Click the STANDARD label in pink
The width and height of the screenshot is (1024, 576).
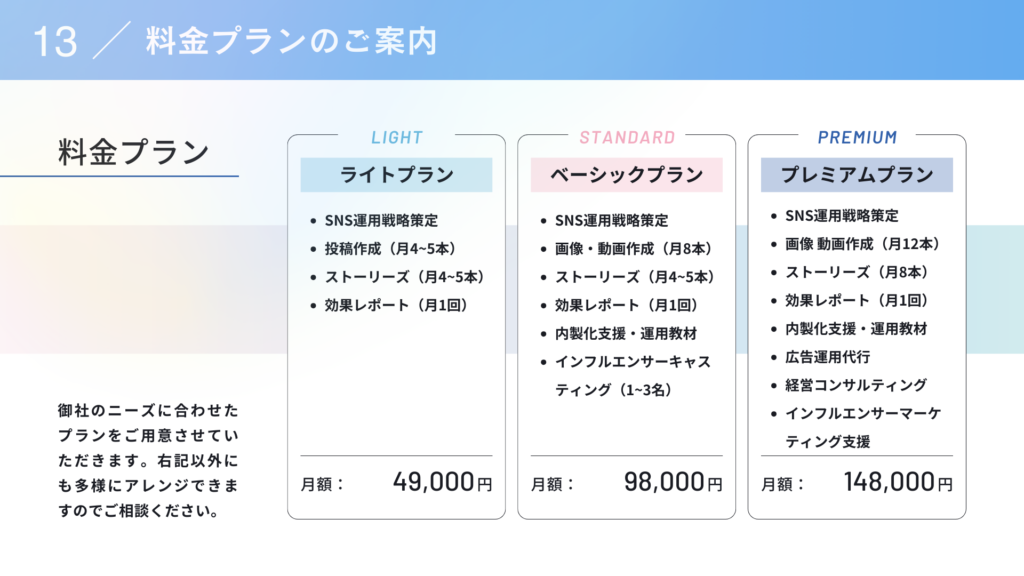627,137
